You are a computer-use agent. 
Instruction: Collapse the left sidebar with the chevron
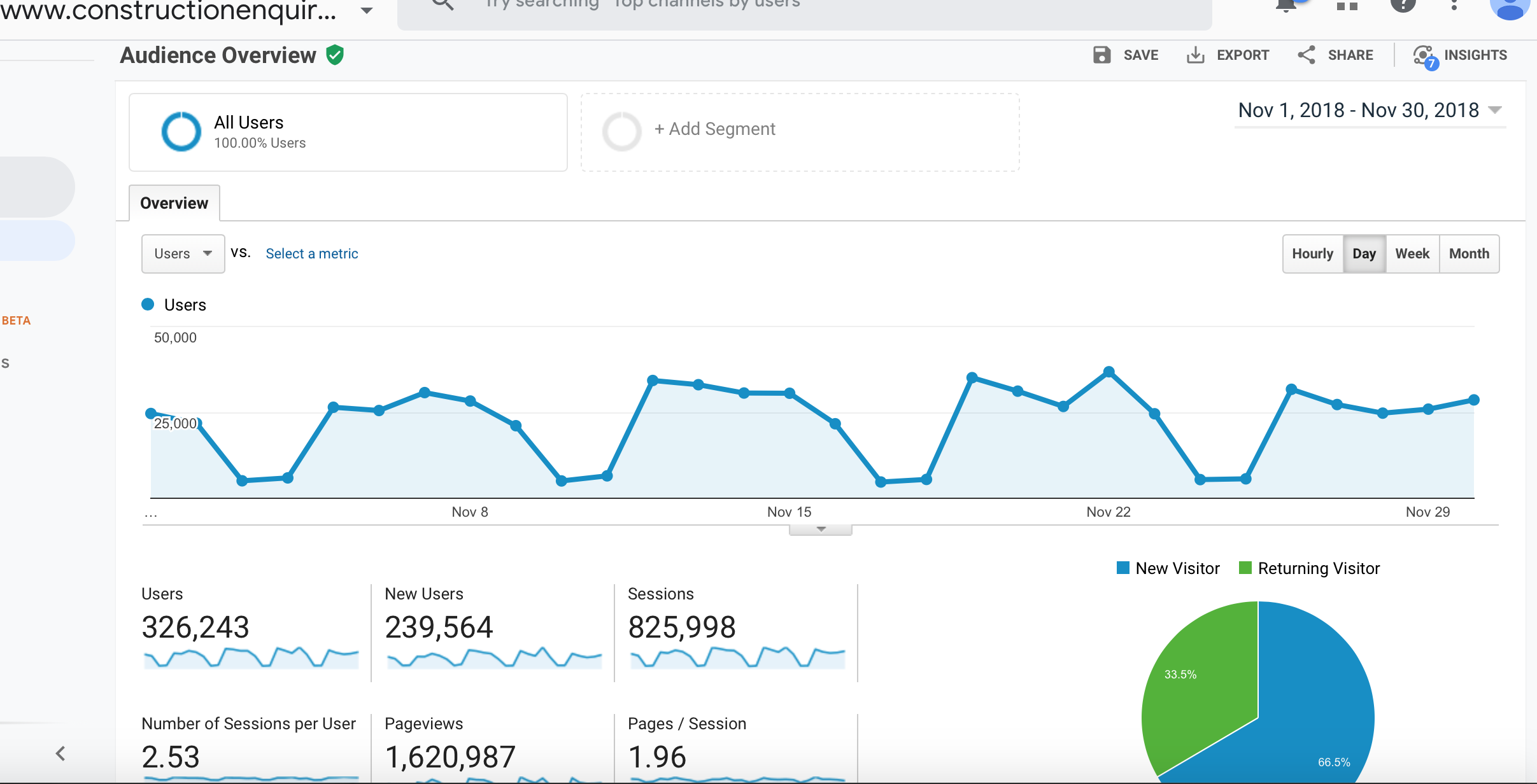(x=60, y=753)
